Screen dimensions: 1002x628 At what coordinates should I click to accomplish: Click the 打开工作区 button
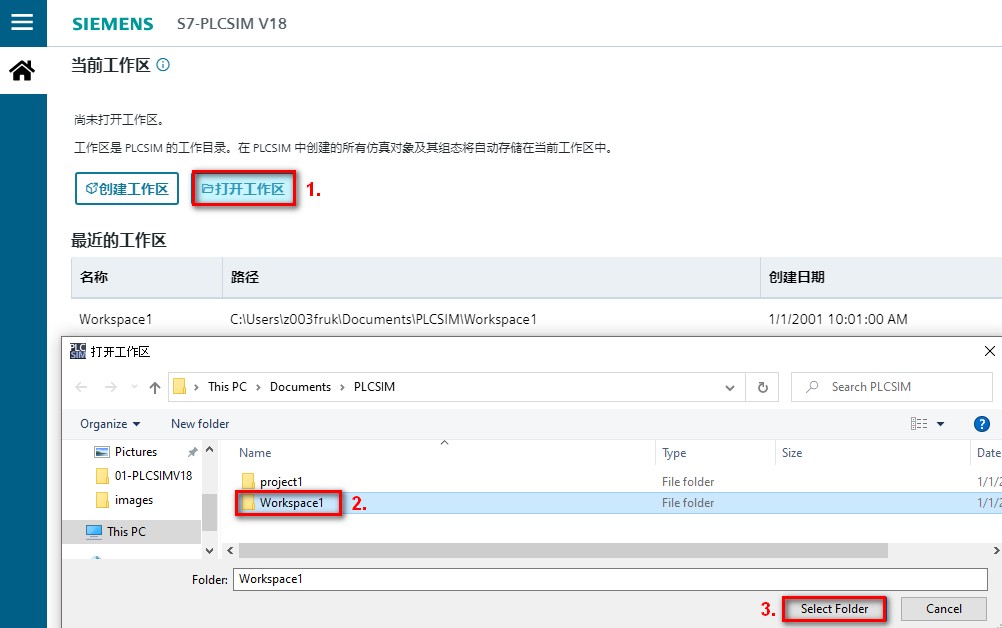coord(243,188)
